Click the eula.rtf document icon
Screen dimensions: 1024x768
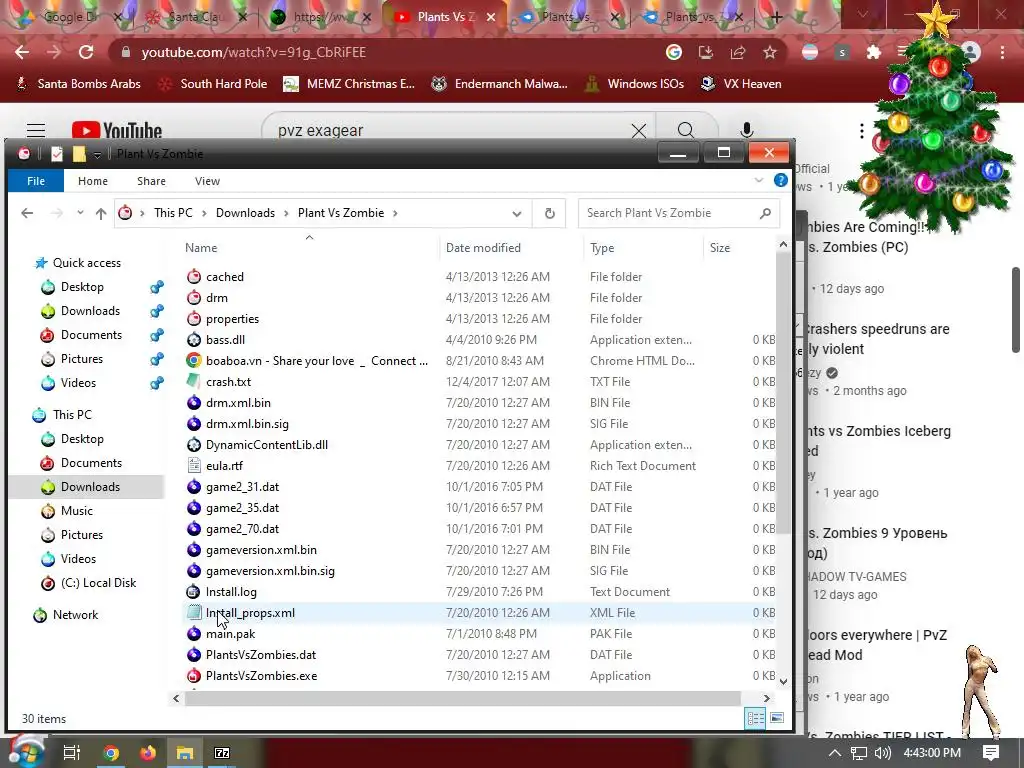194,466
